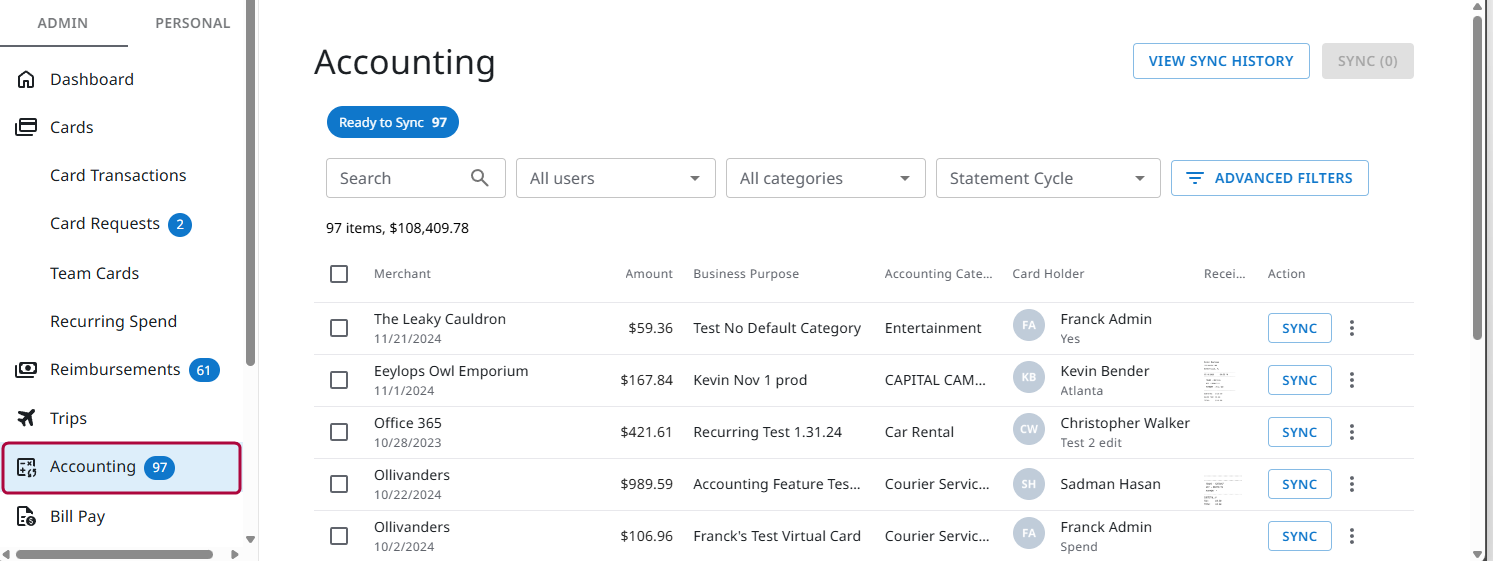Click View Sync History button
The image size is (1493, 561).
pyautogui.click(x=1220, y=61)
